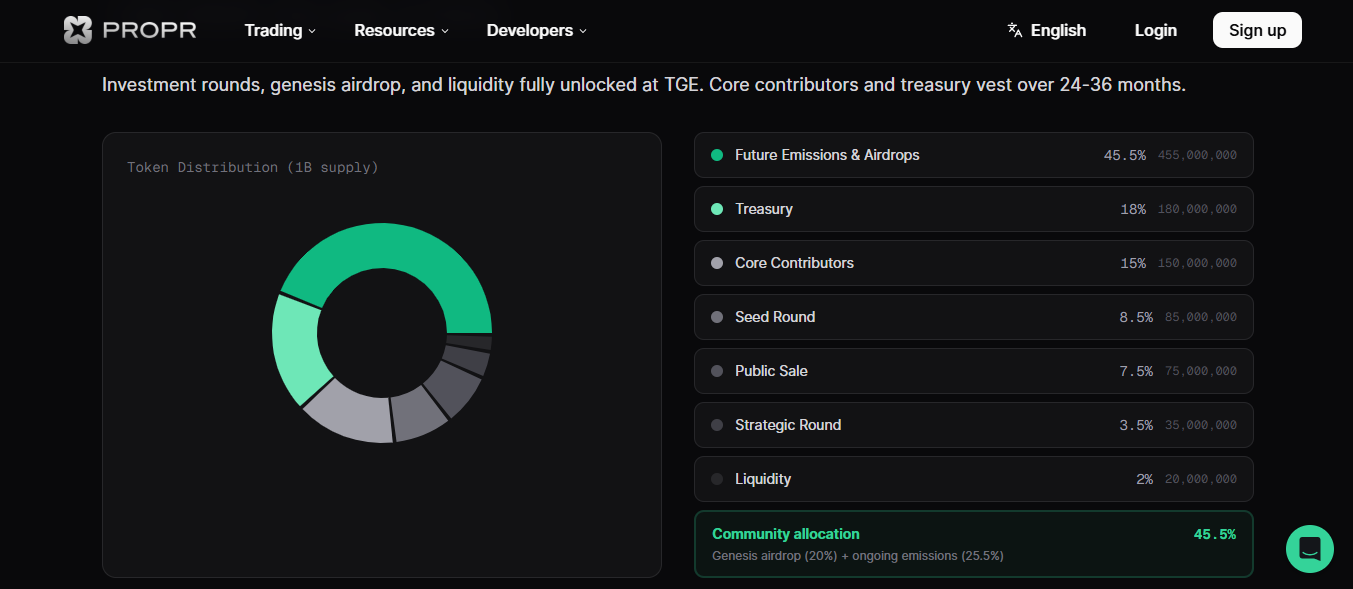Open the Resources menu
Image resolution: width=1353 pixels, height=589 pixels.
[401, 30]
